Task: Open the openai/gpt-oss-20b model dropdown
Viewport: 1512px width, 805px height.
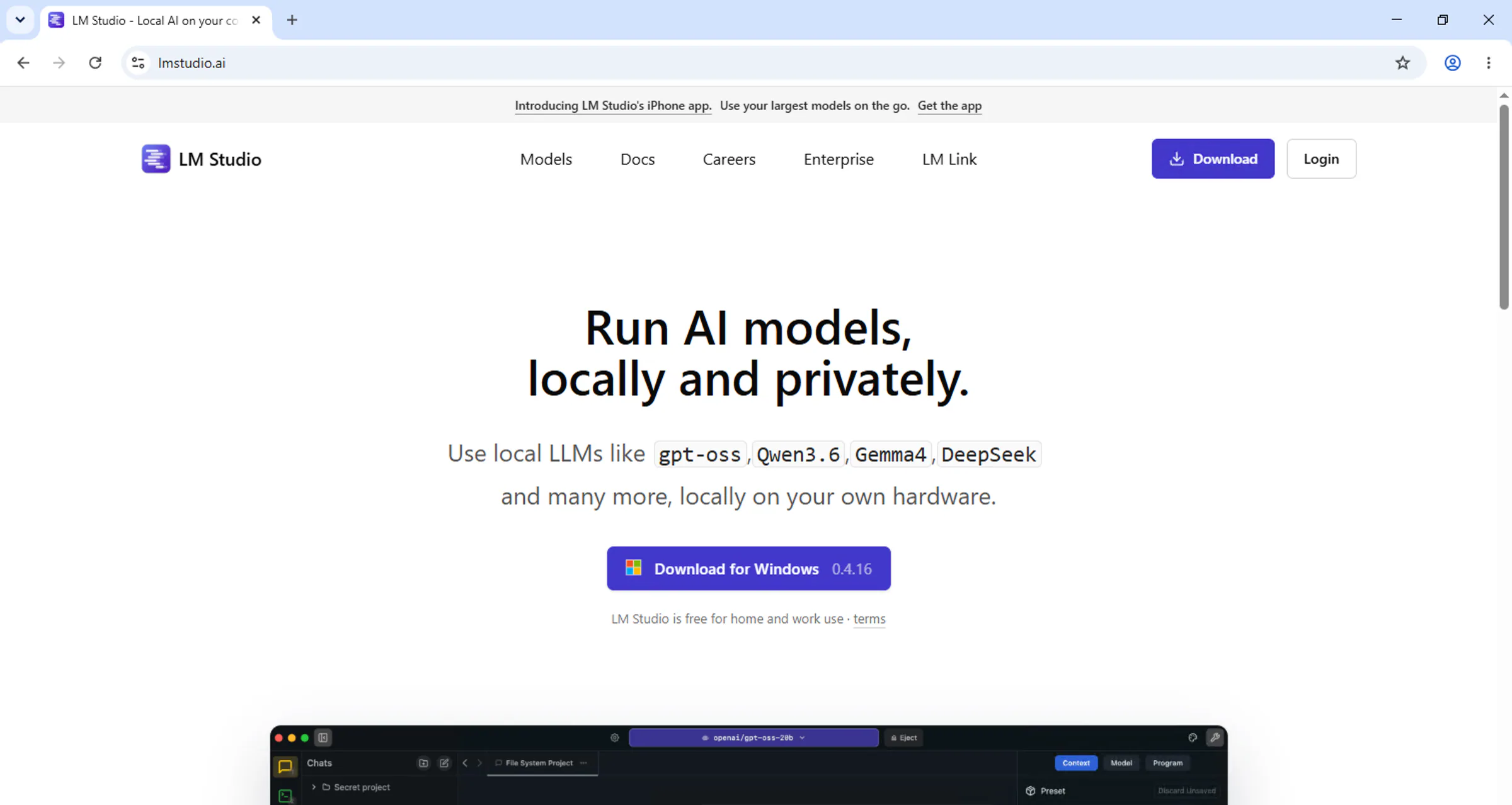Action: pyautogui.click(x=753, y=738)
